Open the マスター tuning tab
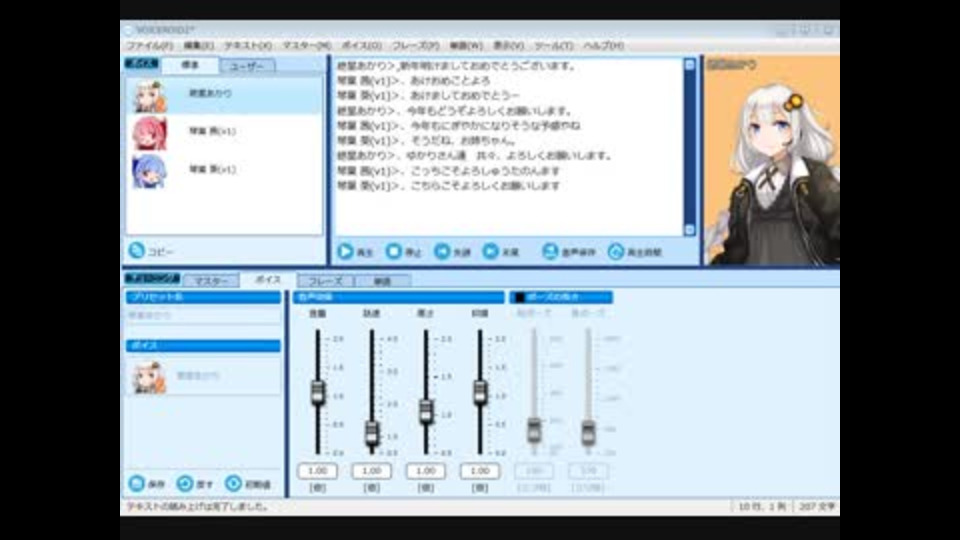 tap(211, 280)
